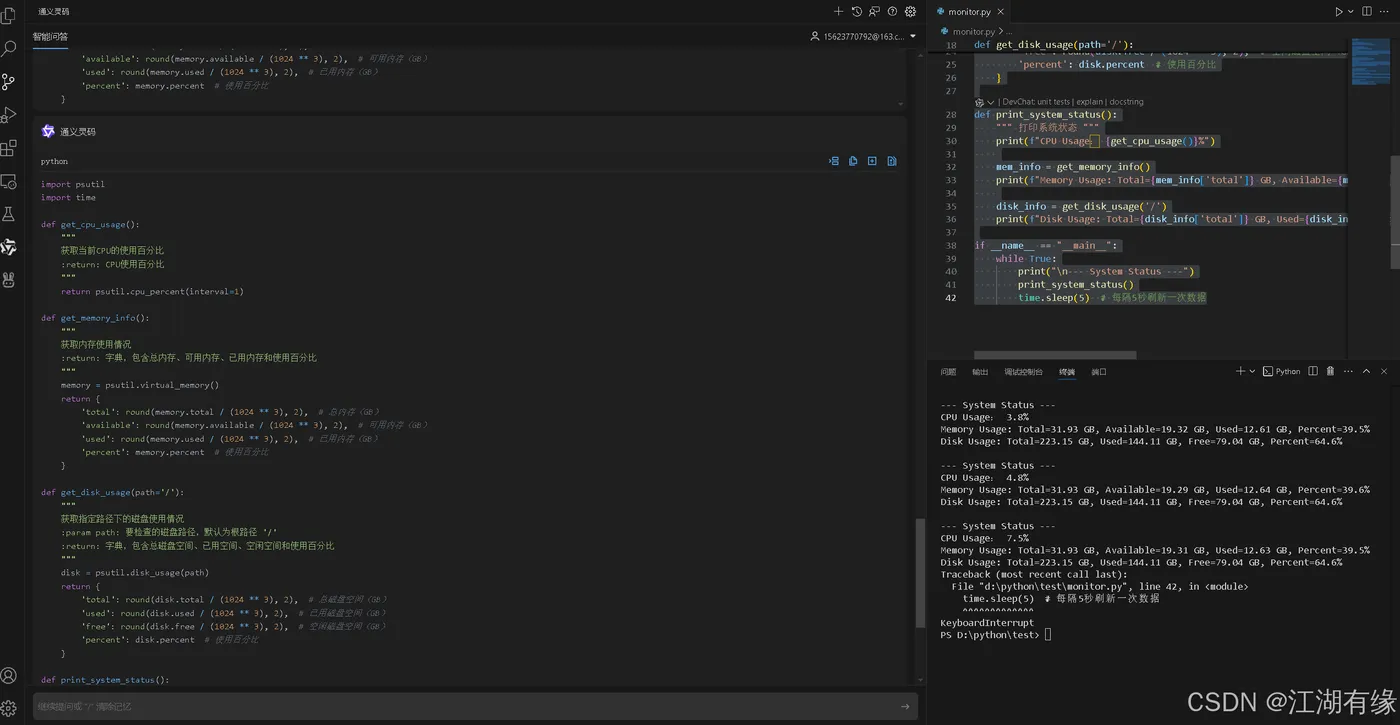Click the editor horizontal scrollbar

pos(1055,355)
